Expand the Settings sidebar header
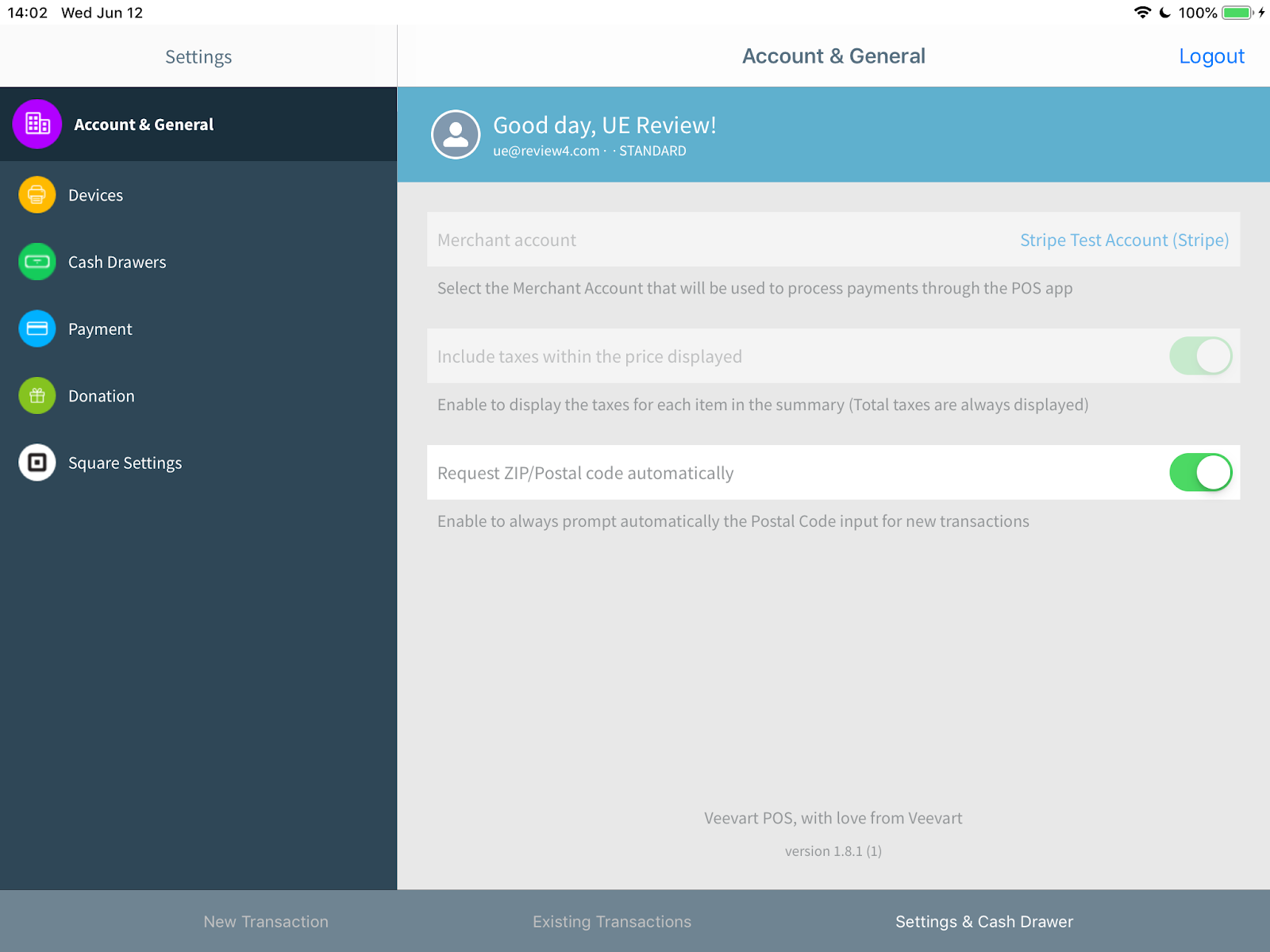1270x952 pixels. pyautogui.click(x=198, y=56)
